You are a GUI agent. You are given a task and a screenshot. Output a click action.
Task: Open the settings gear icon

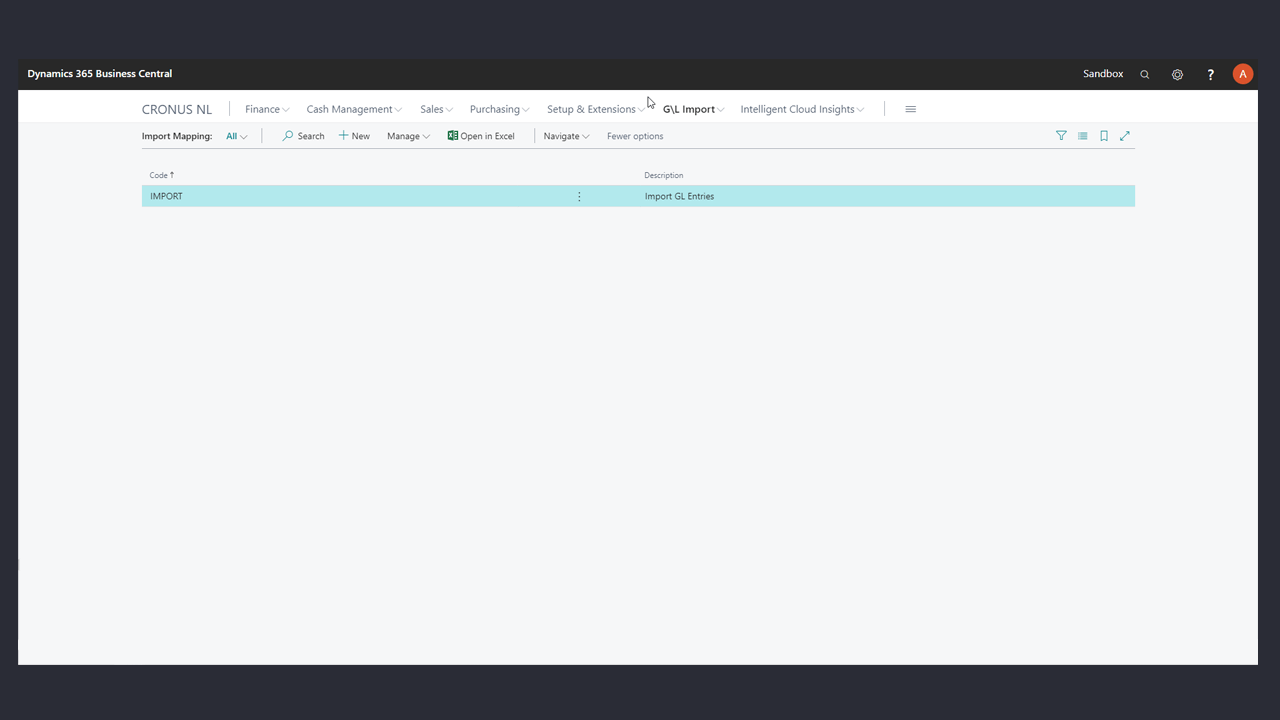pos(1177,74)
